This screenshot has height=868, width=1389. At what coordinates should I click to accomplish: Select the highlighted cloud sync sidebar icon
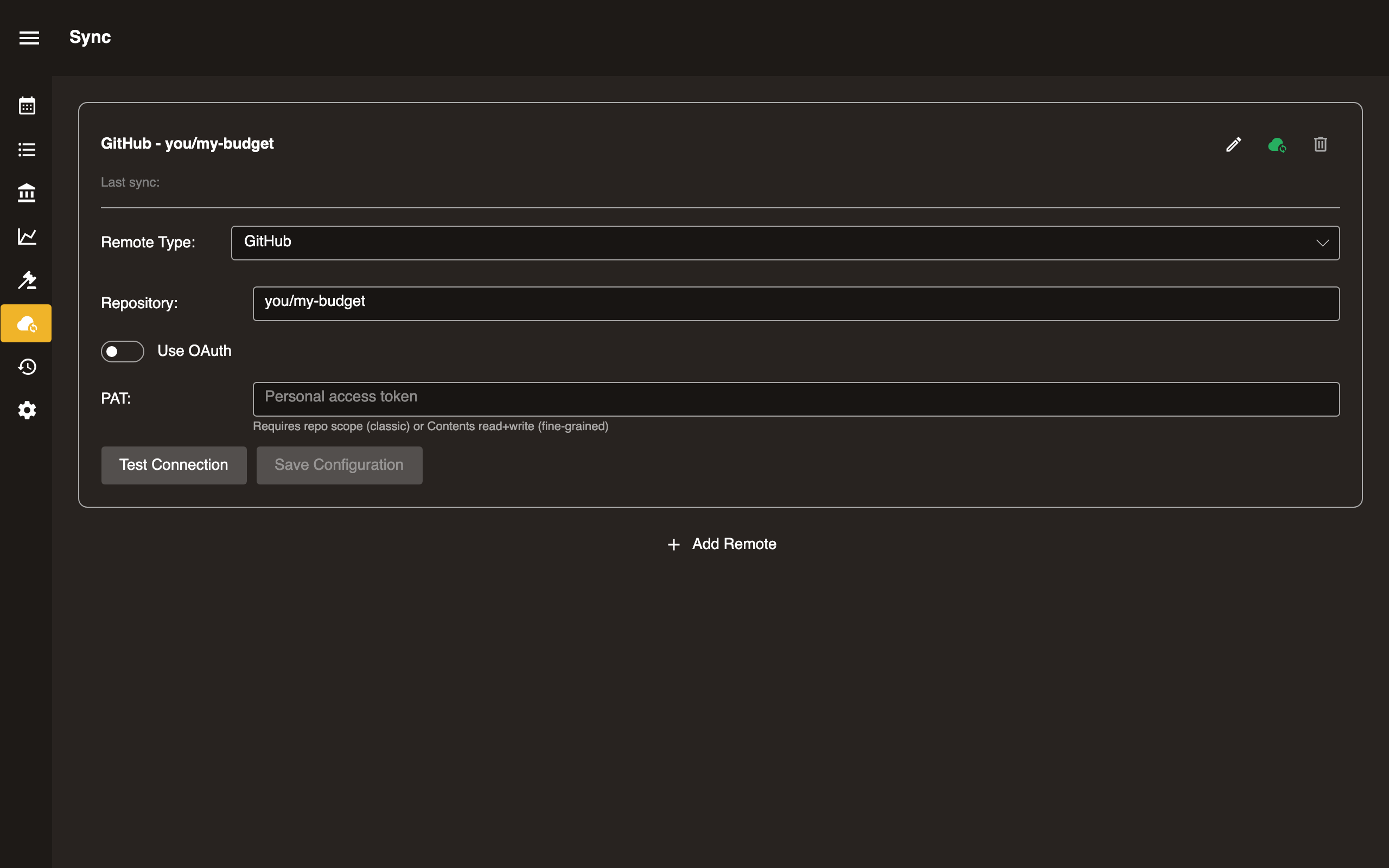coord(27,323)
